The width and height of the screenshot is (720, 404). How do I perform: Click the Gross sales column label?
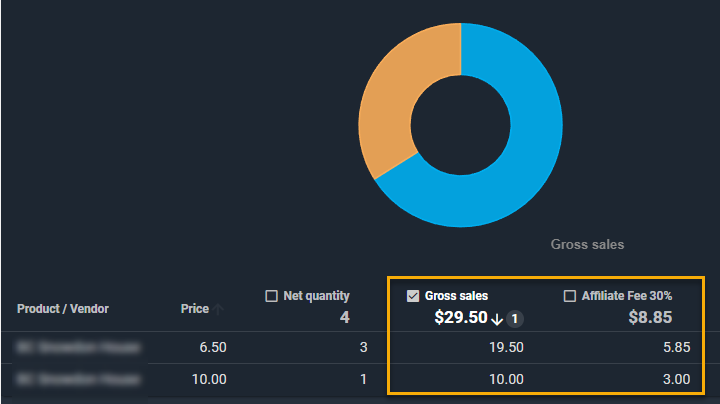tap(456, 296)
